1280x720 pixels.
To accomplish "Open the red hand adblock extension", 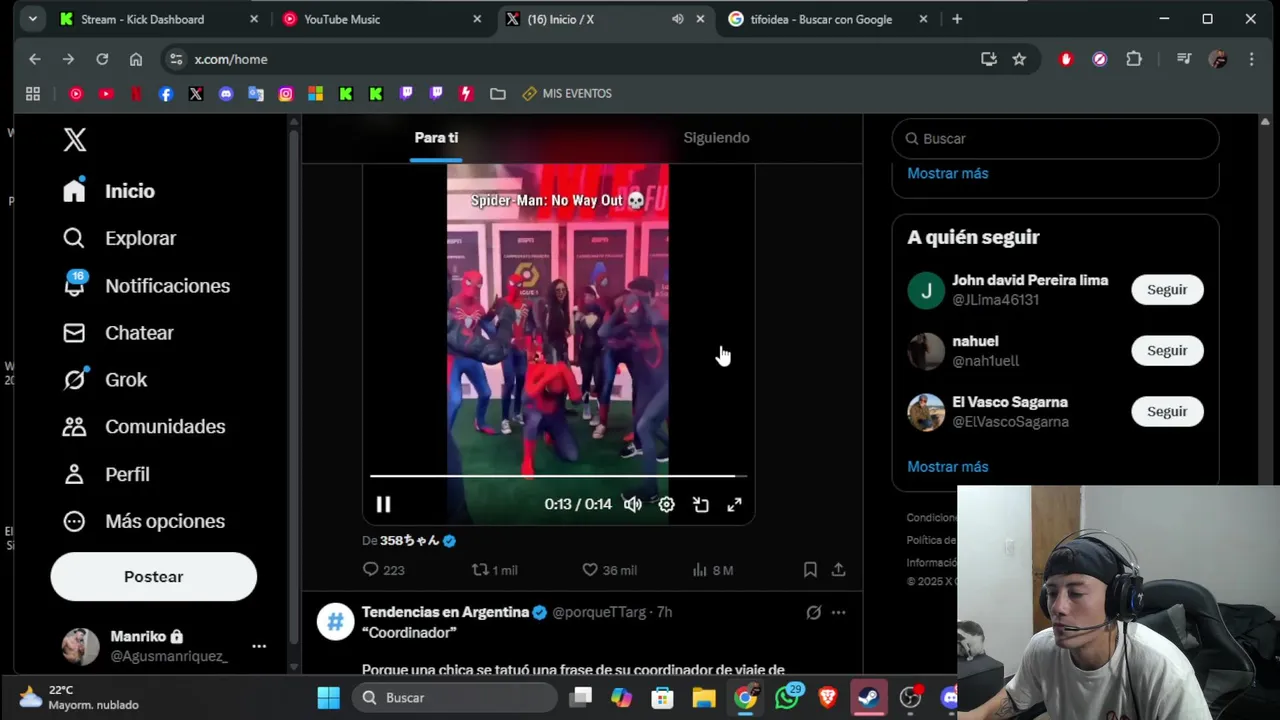I will tap(1066, 59).
